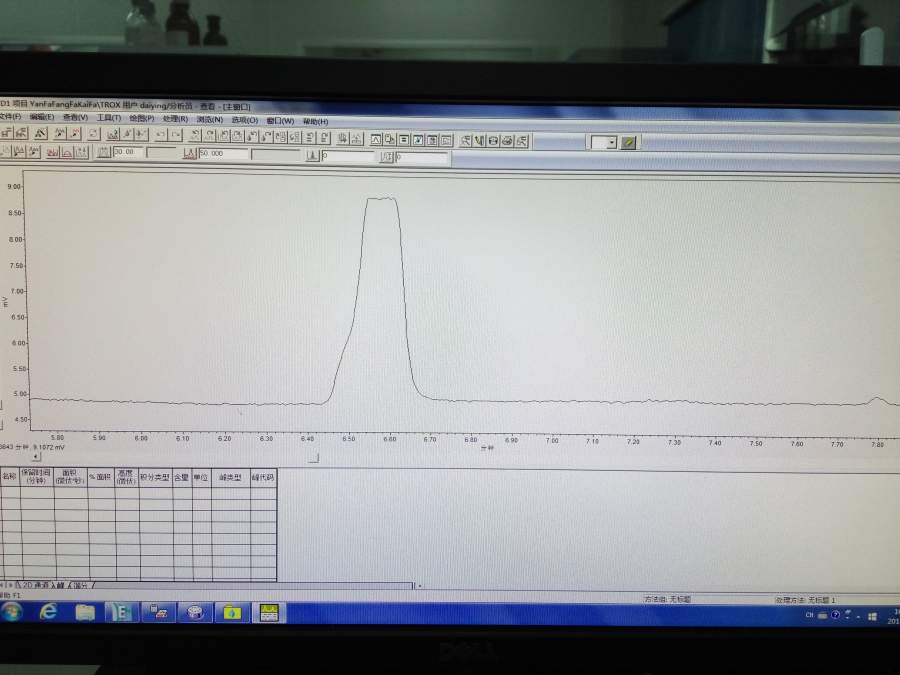Switch to the 峰 table tab
This screenshot has height=675, width=900.
[60, 585]
